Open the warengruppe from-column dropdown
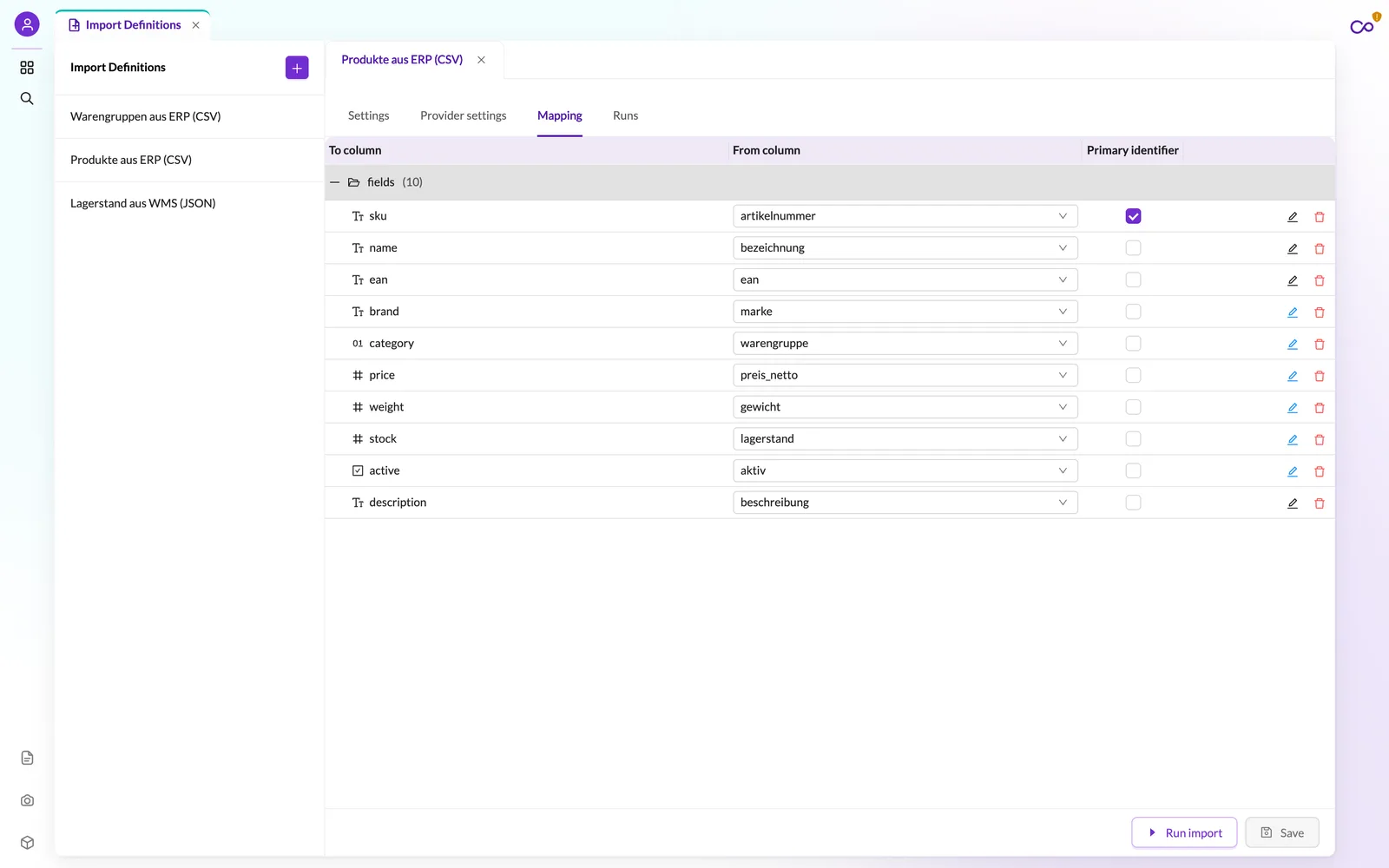 click(905, 344)
